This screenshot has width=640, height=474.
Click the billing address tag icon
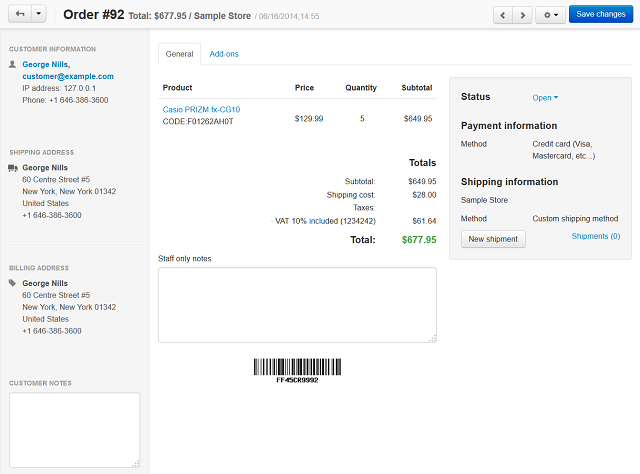pos(13,283)
